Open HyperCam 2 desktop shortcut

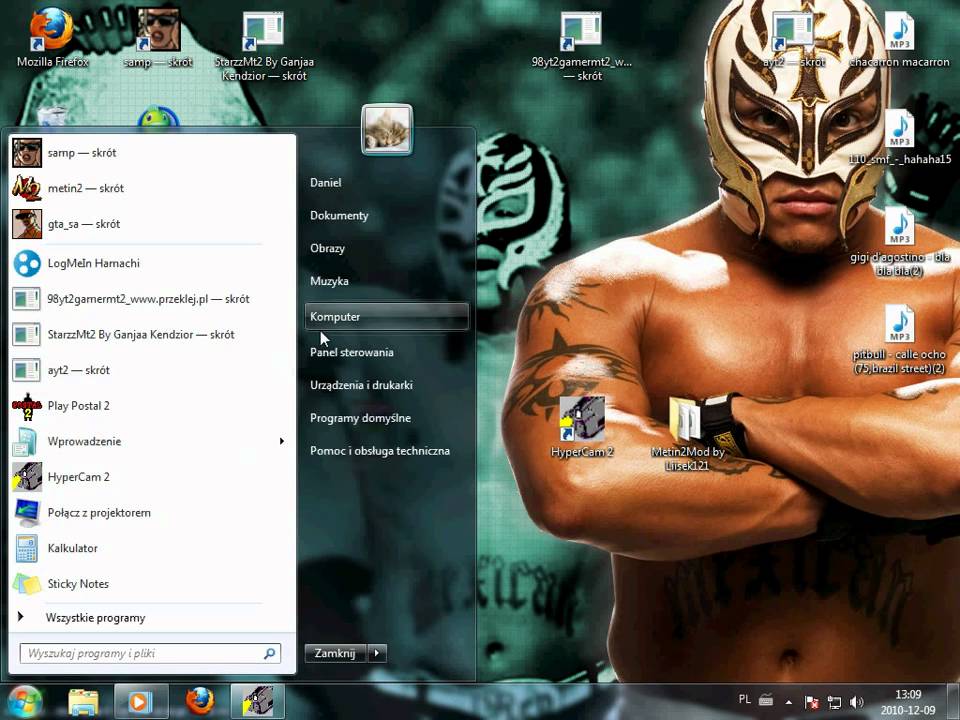pos(582,427)
